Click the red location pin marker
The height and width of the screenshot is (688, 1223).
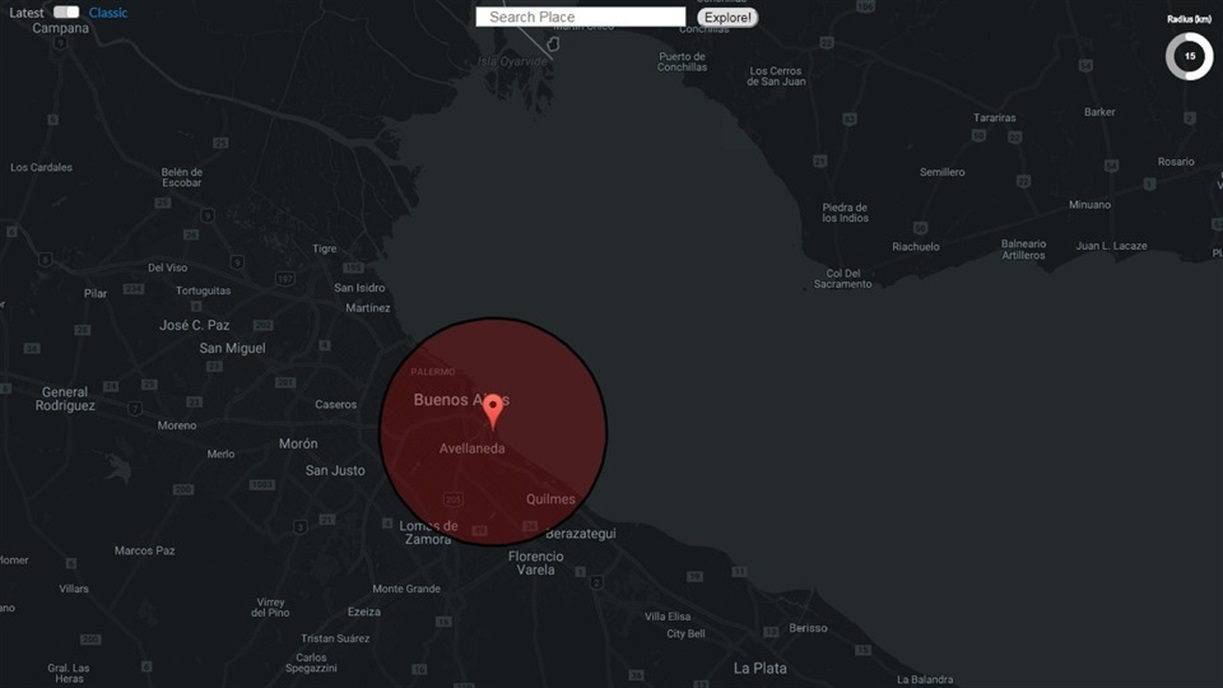click(x=492, y=410)
